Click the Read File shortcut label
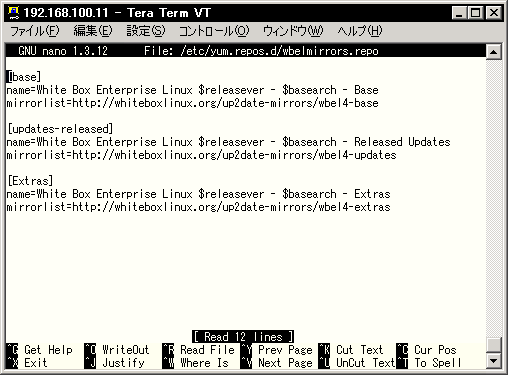508x375 pixels. click(x=207, y=350)
